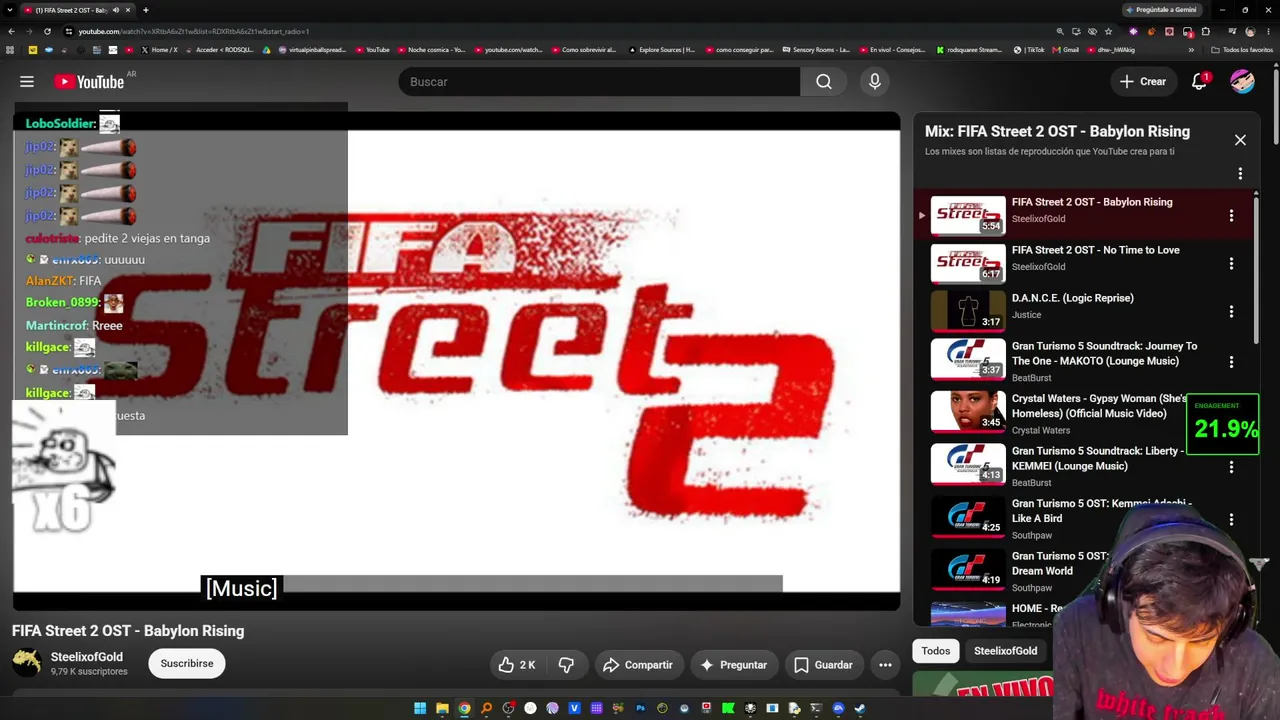Play D.A.N.C.E. (Logic Reprise) thumbnail

pos(968,311)
